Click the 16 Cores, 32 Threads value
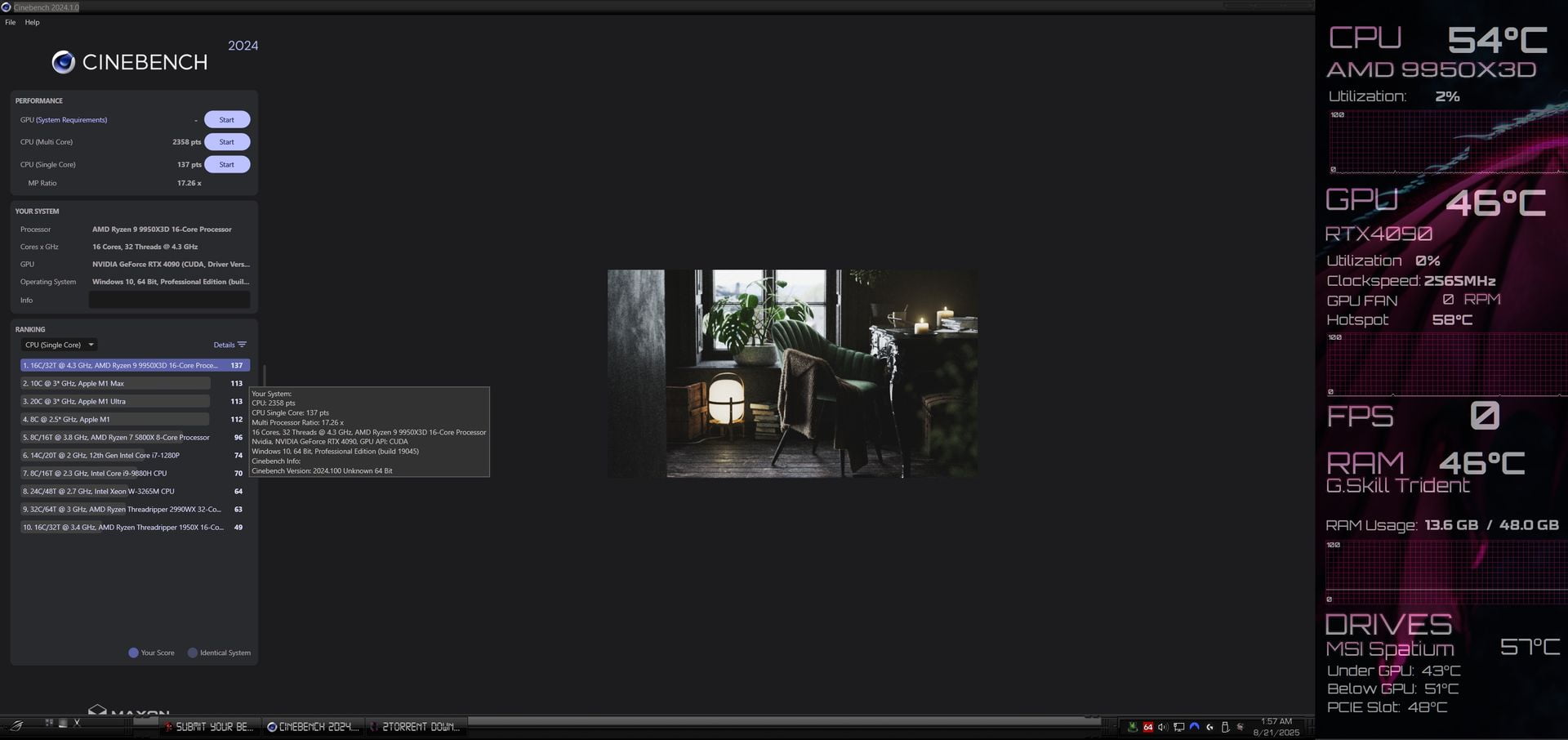Viewport: 1568px width, 740px height. click(x=145, y=247)
